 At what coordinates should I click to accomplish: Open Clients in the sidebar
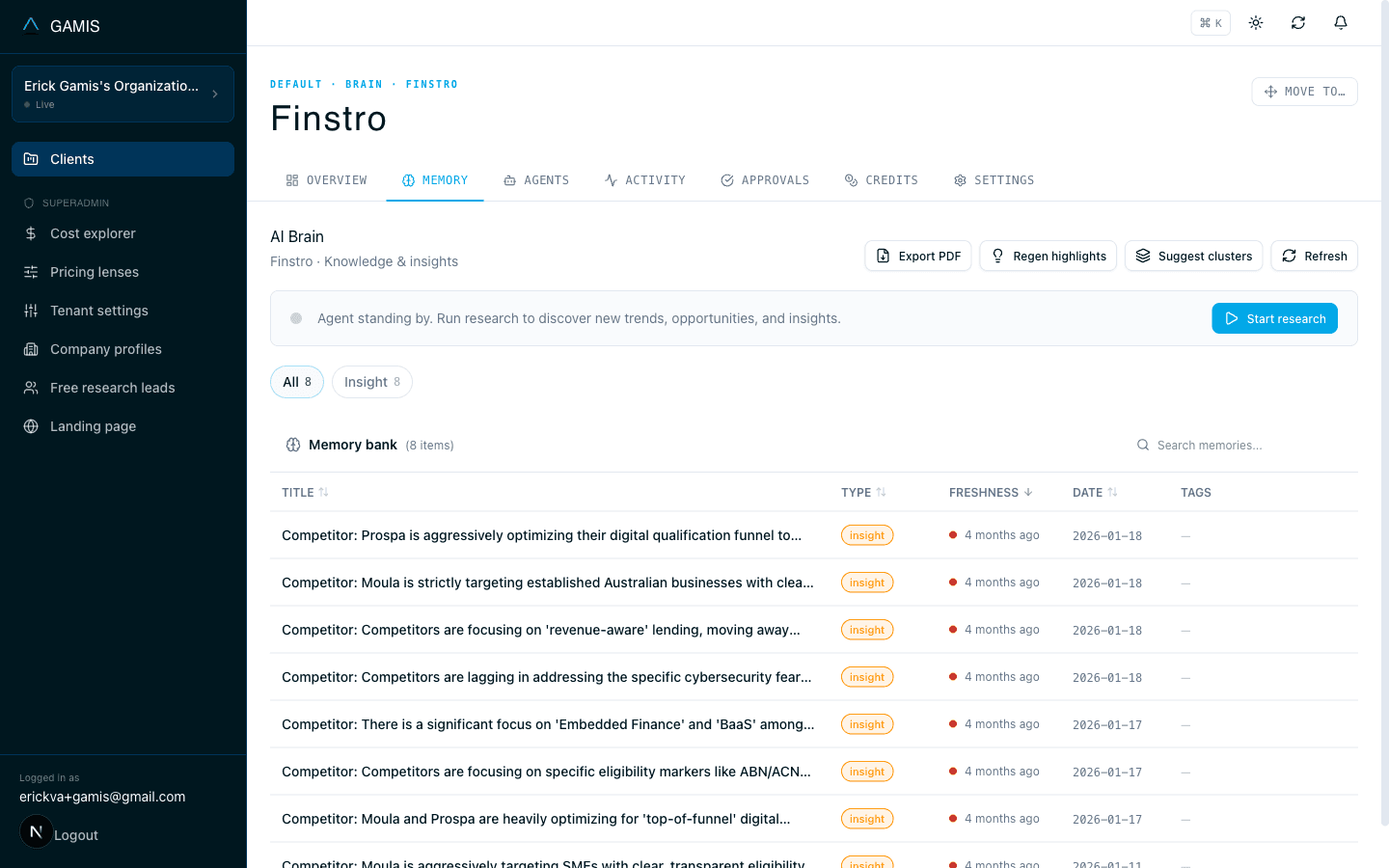[123, 159]
